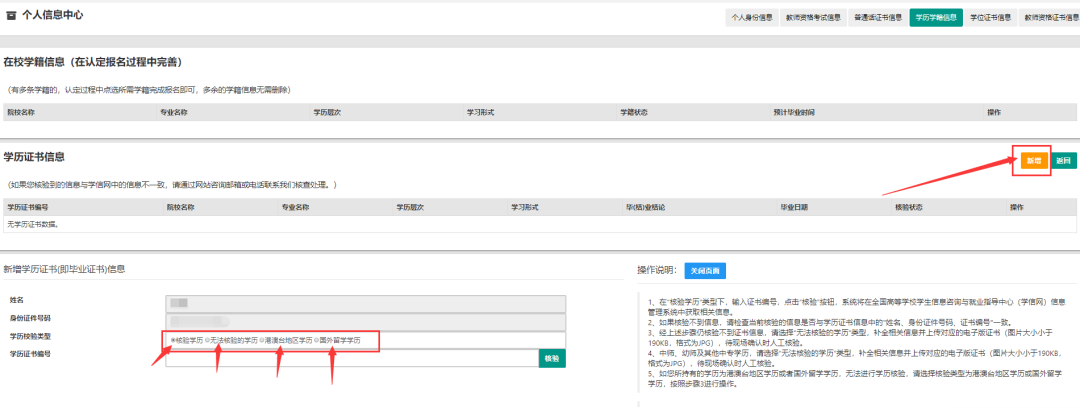This screenshot has height=407, width=1080.
Task: Select the 核验学历 radio option
Action: click(x=173, y=340)
